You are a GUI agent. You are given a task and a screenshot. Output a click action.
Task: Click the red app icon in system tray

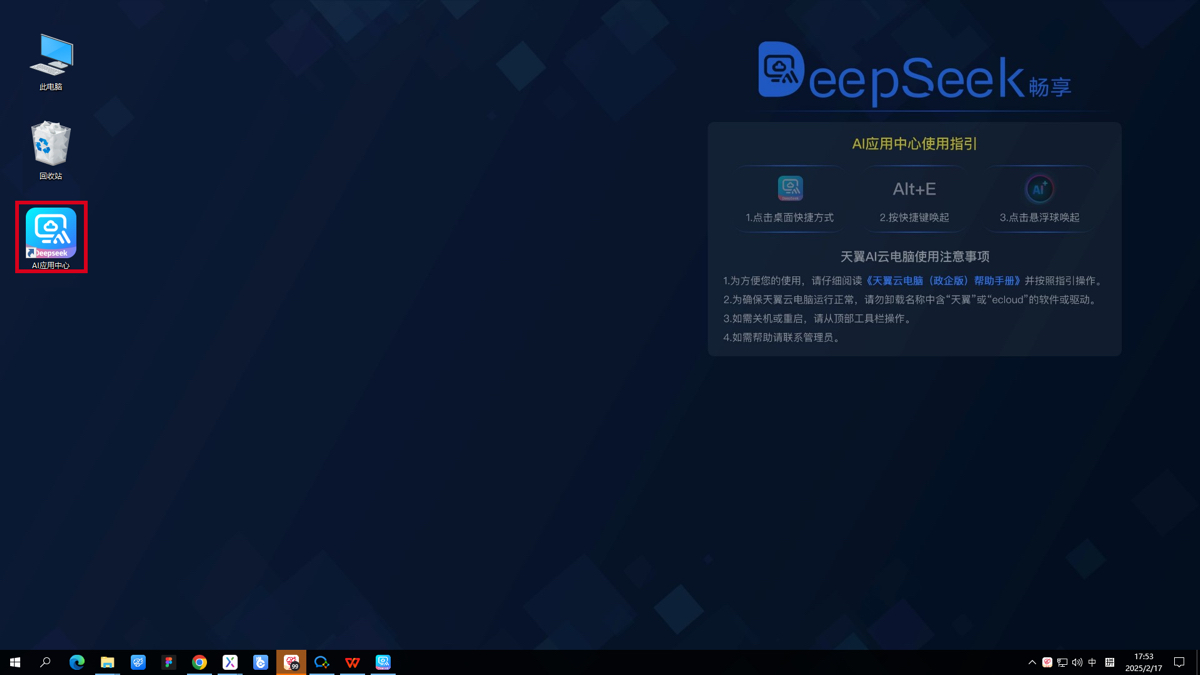tap(1047, 662)
